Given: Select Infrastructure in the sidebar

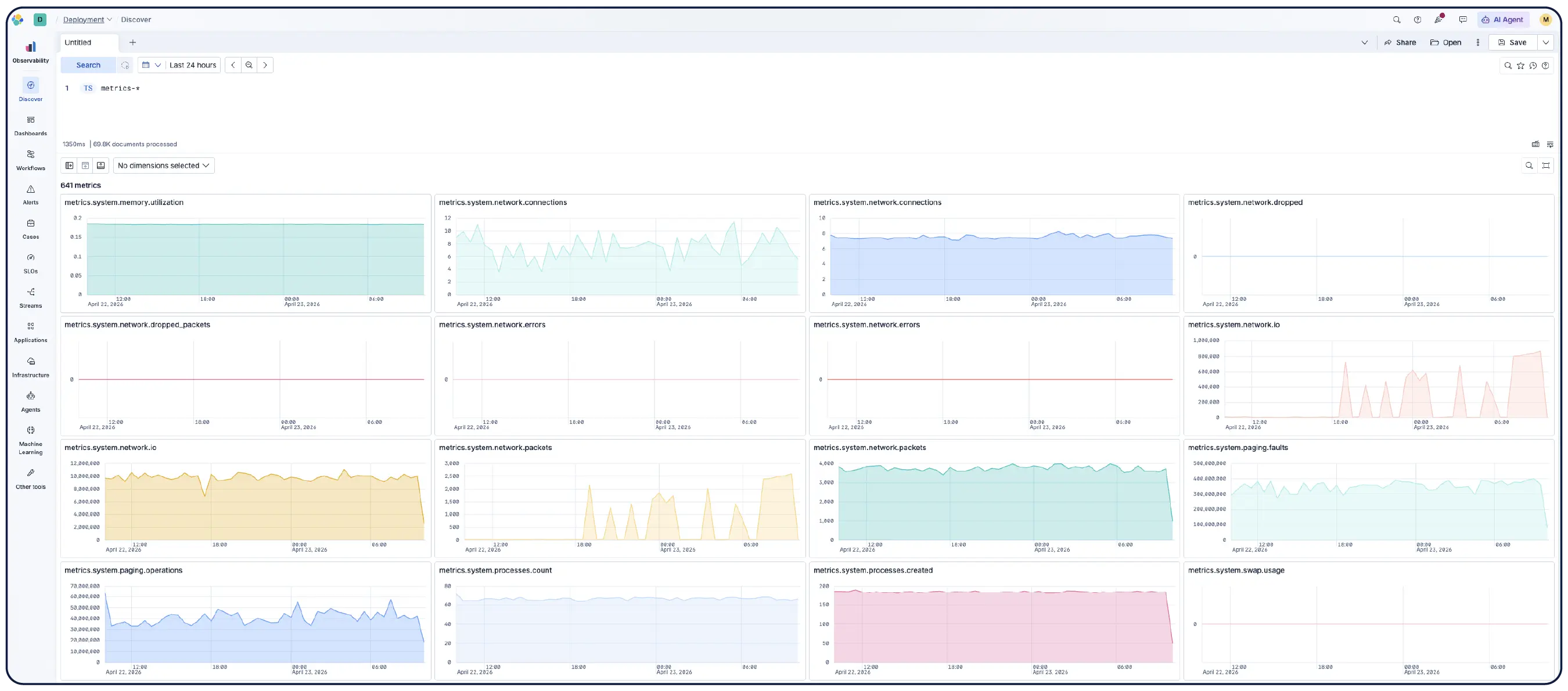Looking at the screenshot, I should 30,366.
